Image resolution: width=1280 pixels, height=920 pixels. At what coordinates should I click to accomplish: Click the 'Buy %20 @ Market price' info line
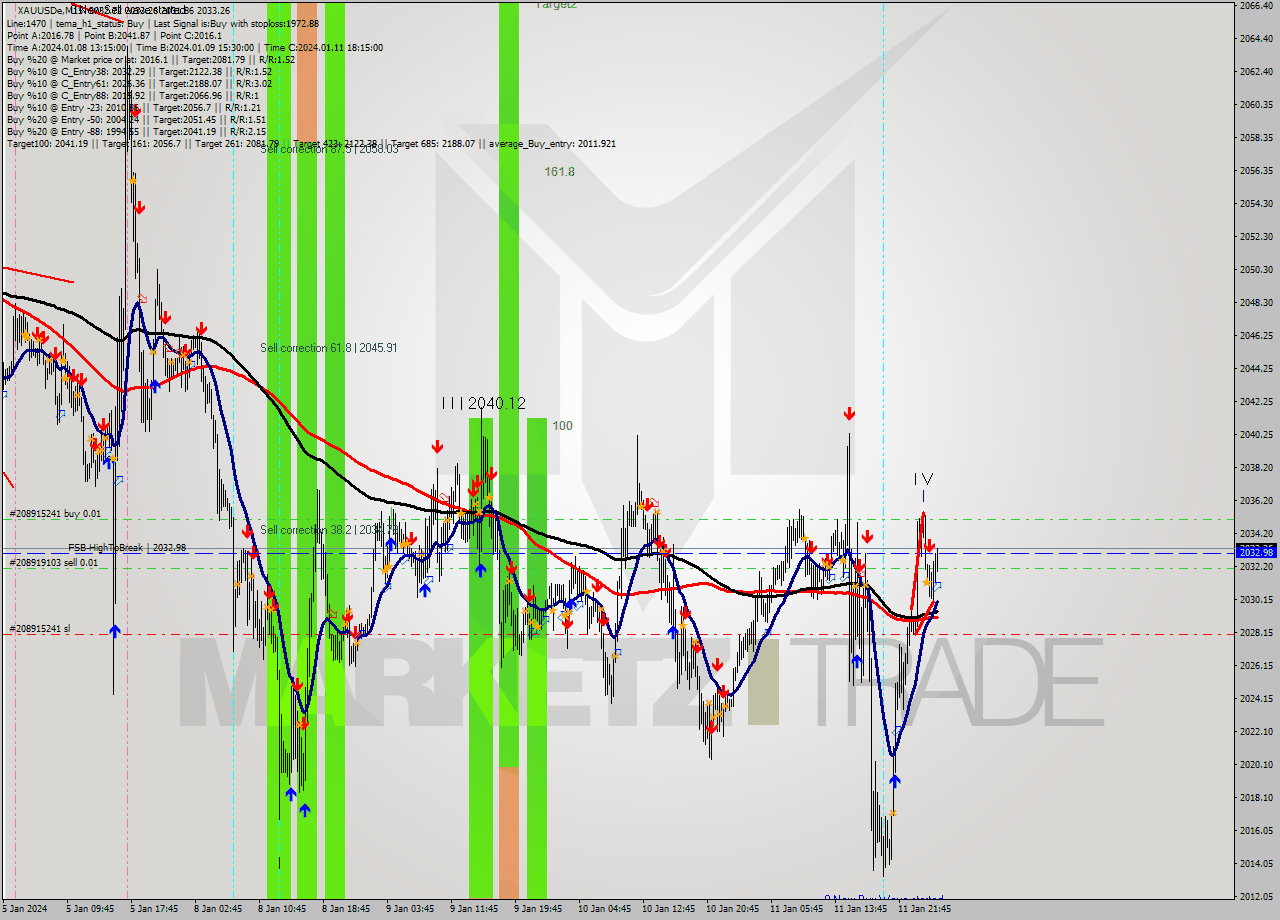click(151, 60)
